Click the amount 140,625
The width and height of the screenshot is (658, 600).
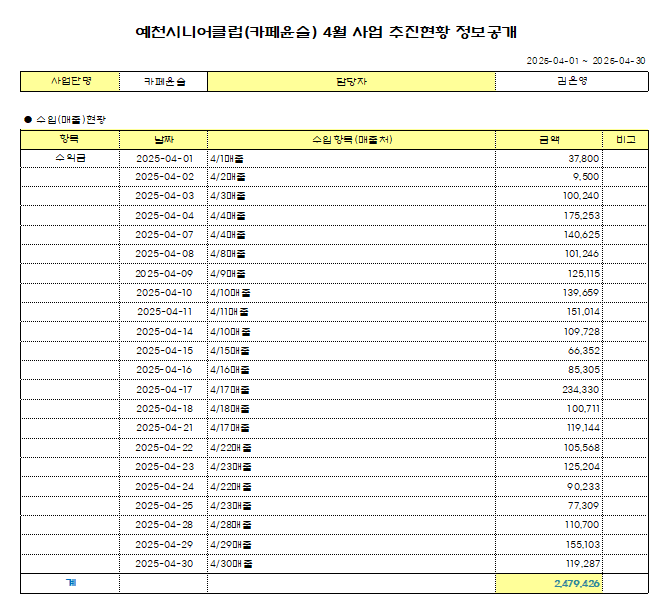pos(582,235)
